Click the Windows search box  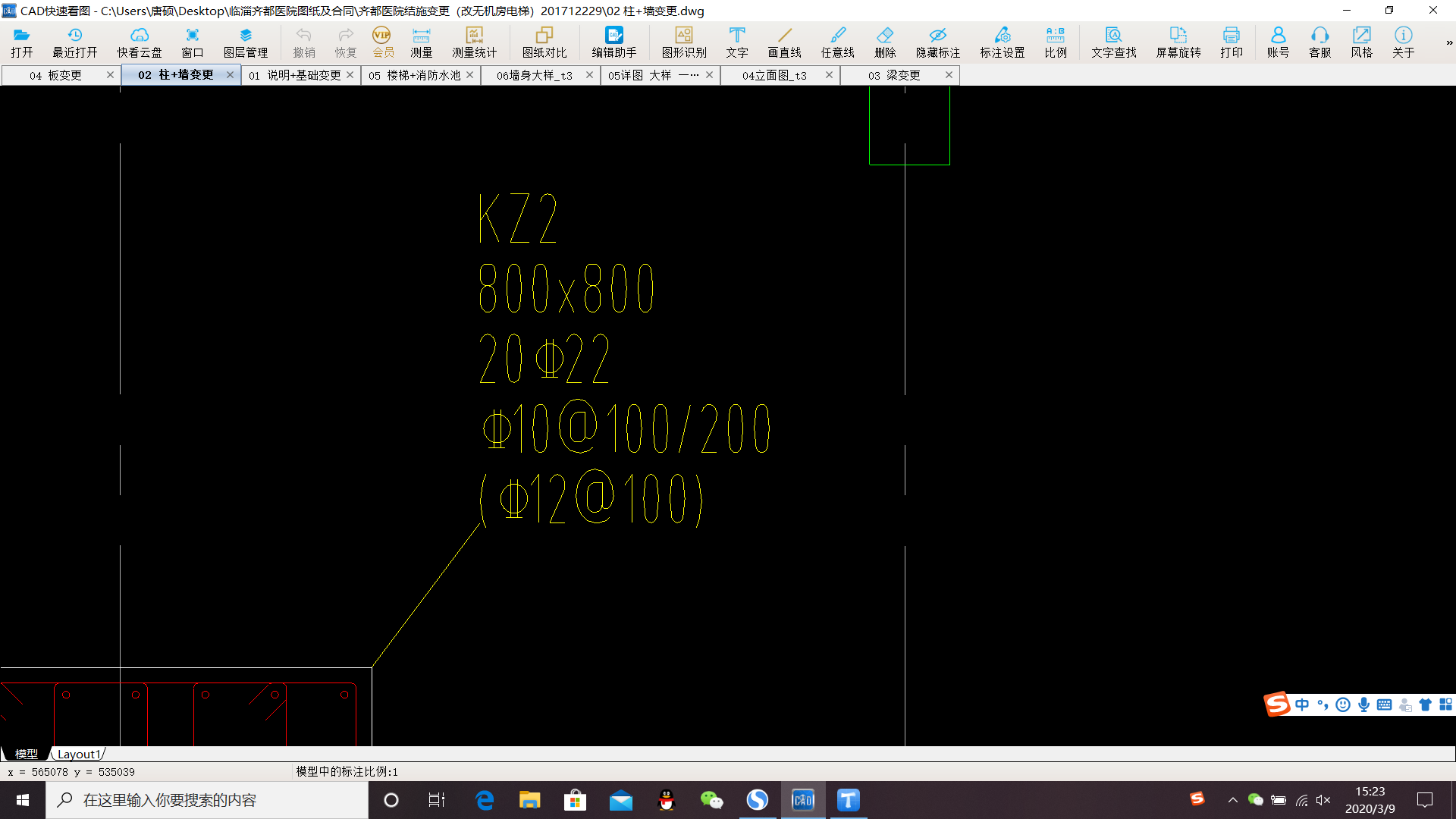(207, 800)
